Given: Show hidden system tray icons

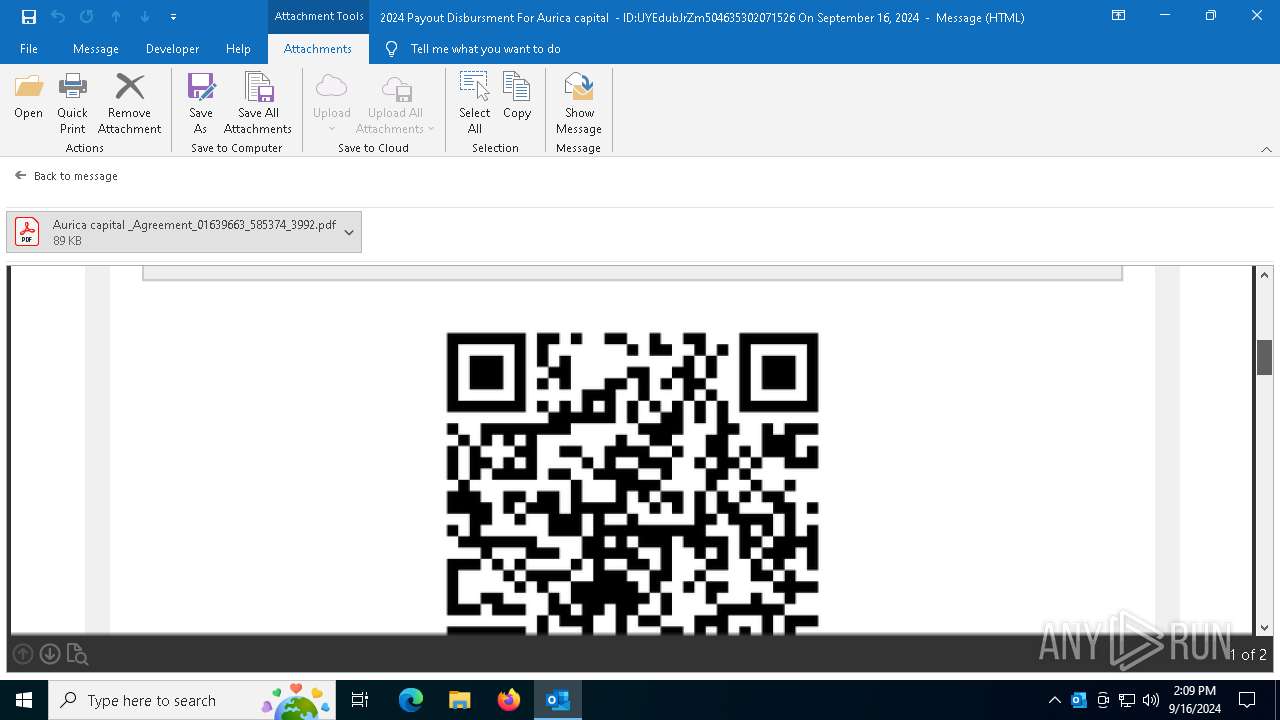Looking at the screenshot, I should (1054, 700).
